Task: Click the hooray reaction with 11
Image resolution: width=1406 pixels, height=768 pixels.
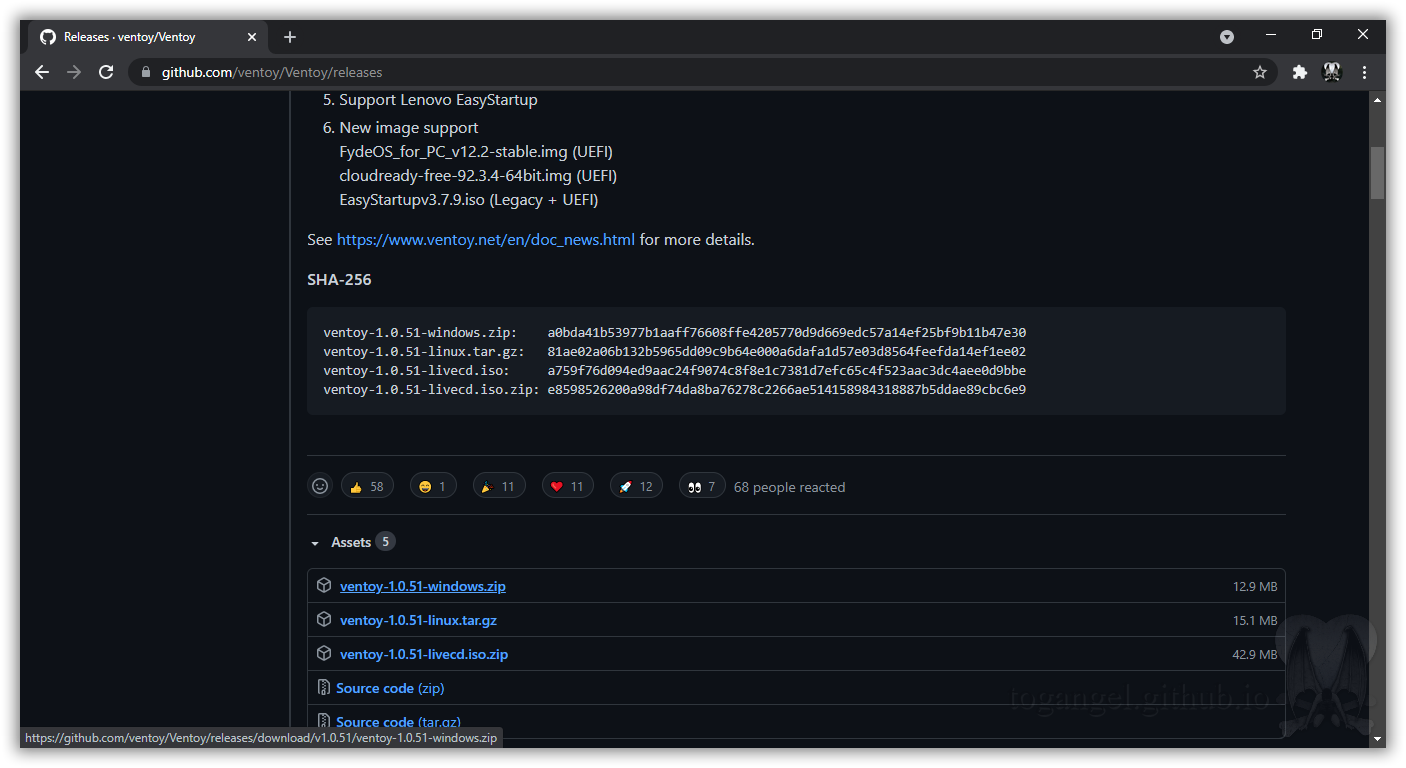Action: (x=498, y=486)
